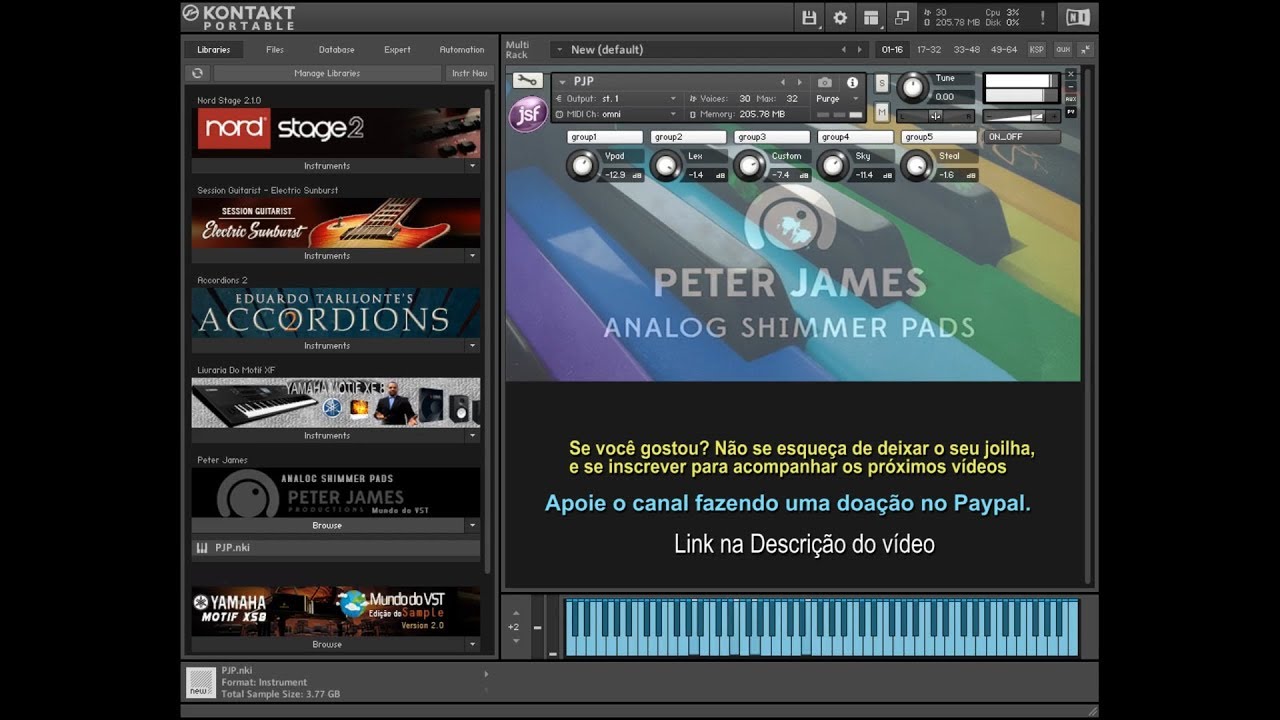Click the jsf round logo icon
Image resolution: width=1280 pixels, height=720 pixels.
pos(527,115)
